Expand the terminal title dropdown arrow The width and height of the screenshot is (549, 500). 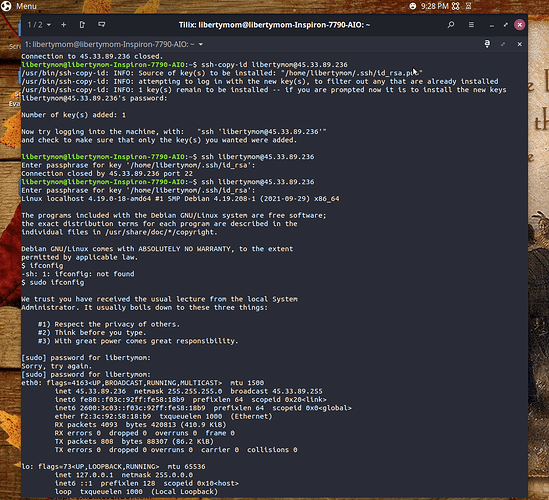pos(201,44)
